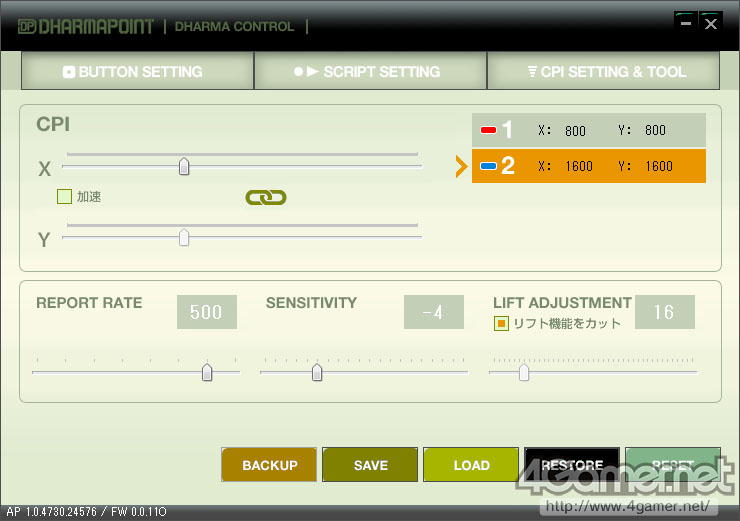This screenshot has width=740, height=521.
Task: Click the RESTORE button
Action: point(572,465)
